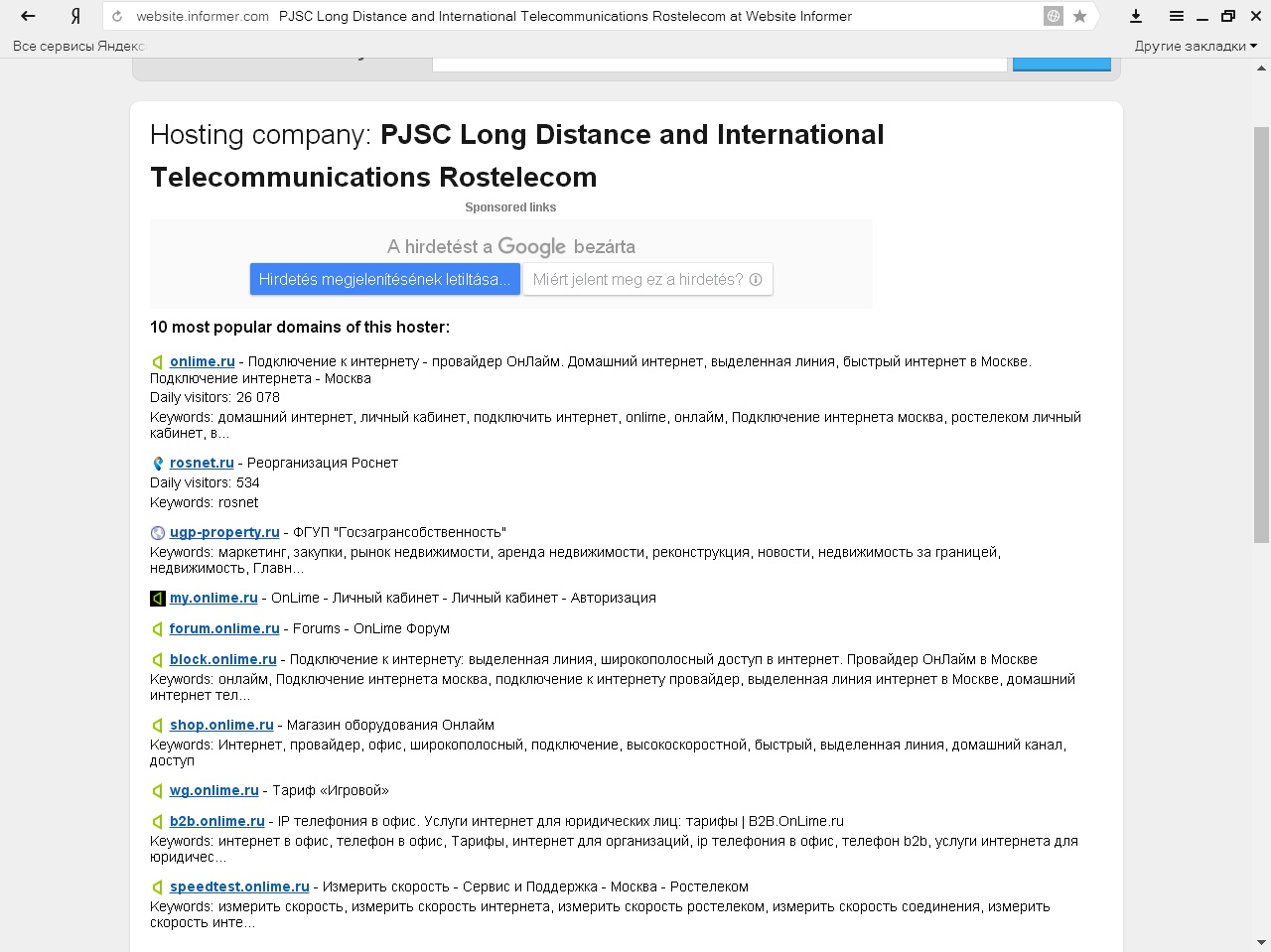Click the block.onlime.ru favicon
Screen dimensions: 1271x952
[x=157, y=660]
